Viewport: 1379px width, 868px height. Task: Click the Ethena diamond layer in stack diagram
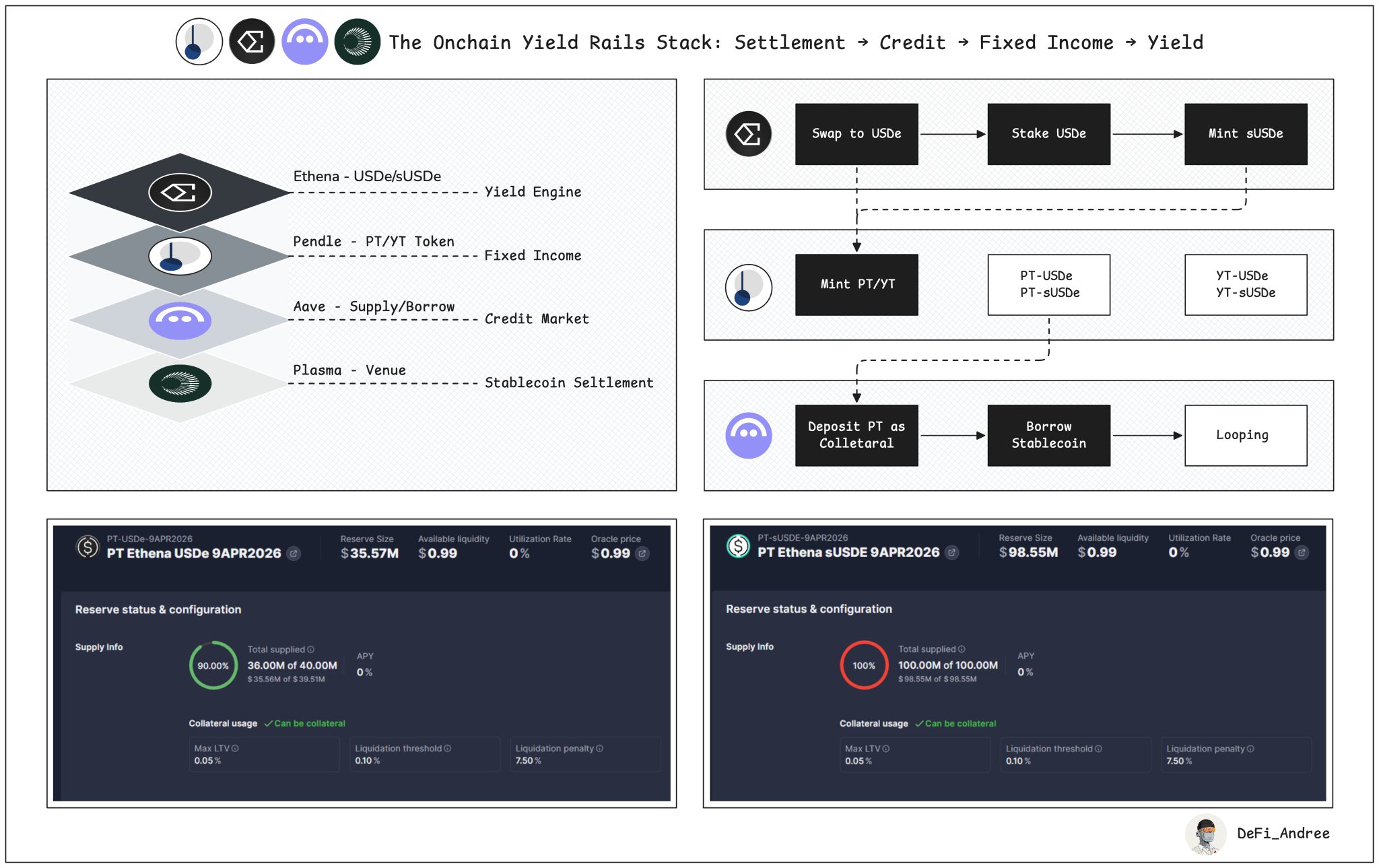180,193
